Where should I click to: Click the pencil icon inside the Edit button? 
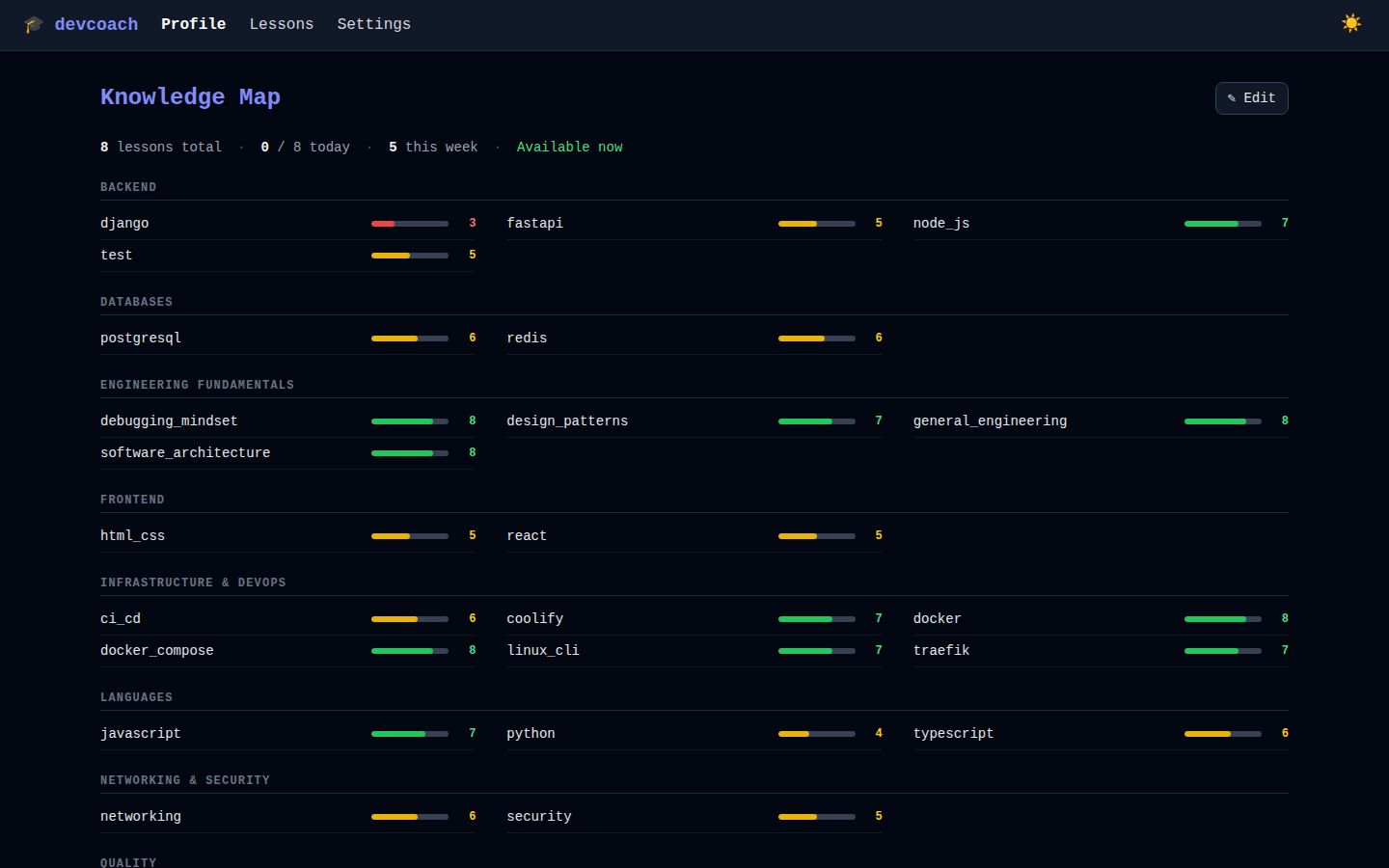coord(1232,97)
